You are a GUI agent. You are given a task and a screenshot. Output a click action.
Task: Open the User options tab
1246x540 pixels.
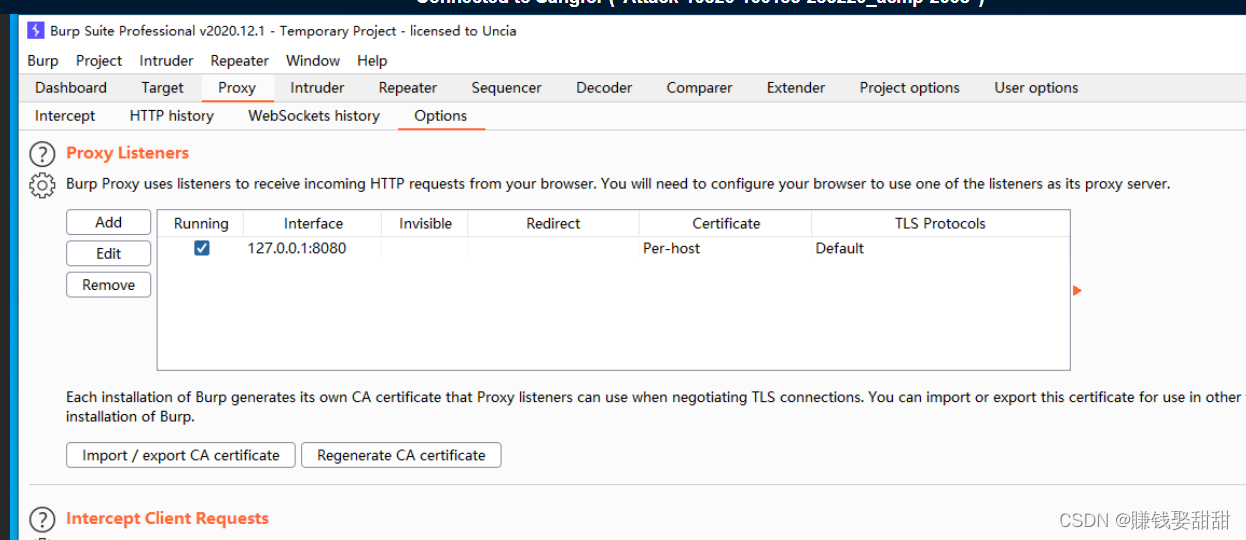[x=1036, y=88]
